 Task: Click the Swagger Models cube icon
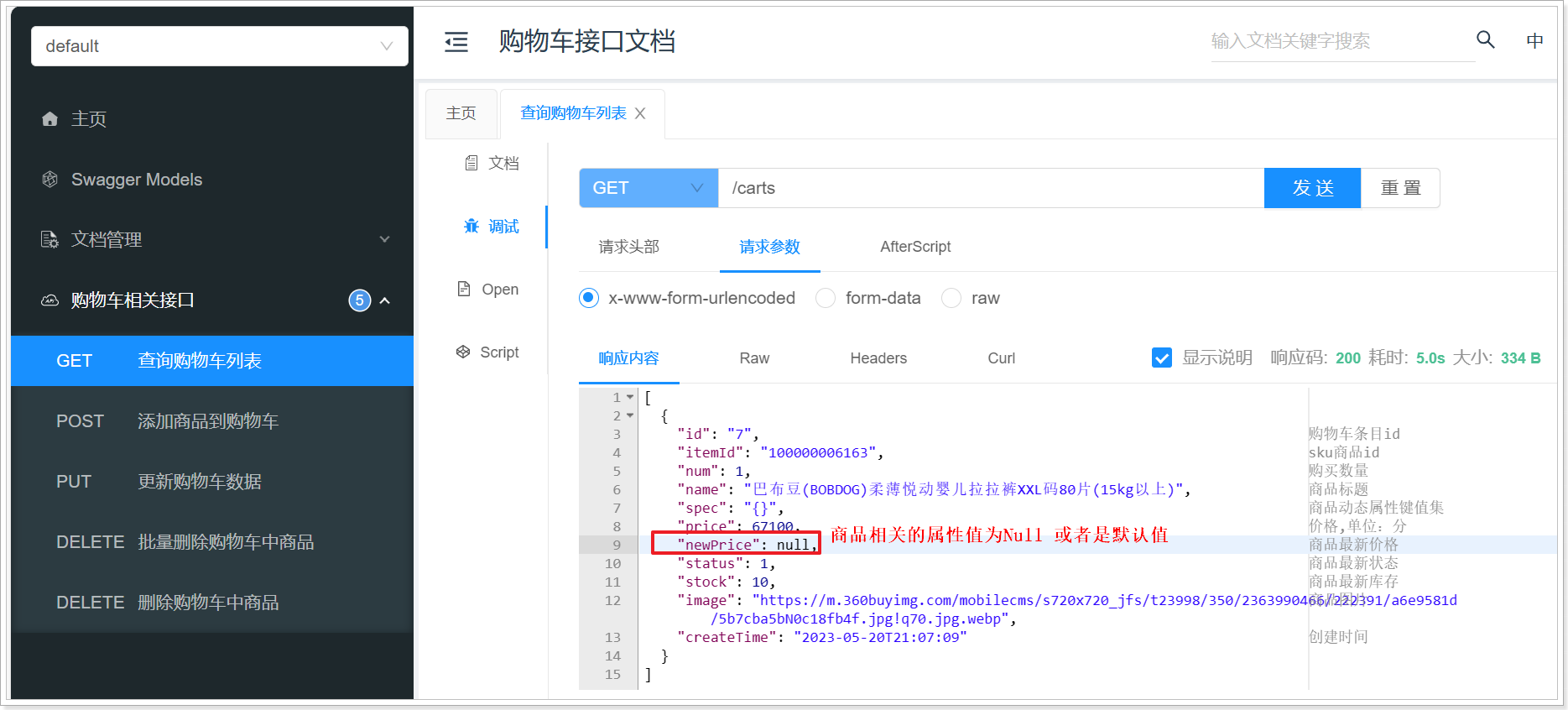(50, 180)
